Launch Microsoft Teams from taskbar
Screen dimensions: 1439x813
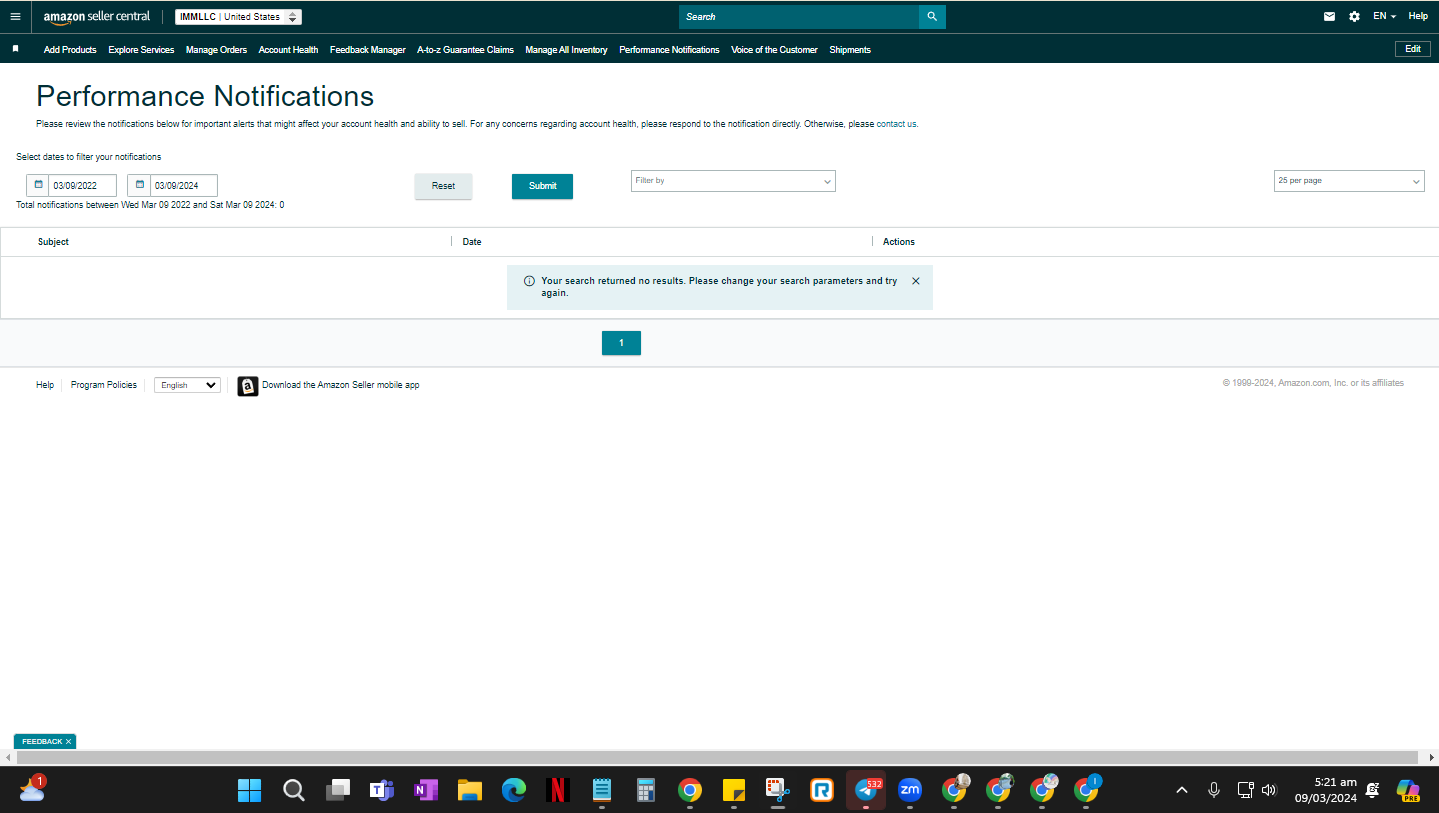(381, 790)
